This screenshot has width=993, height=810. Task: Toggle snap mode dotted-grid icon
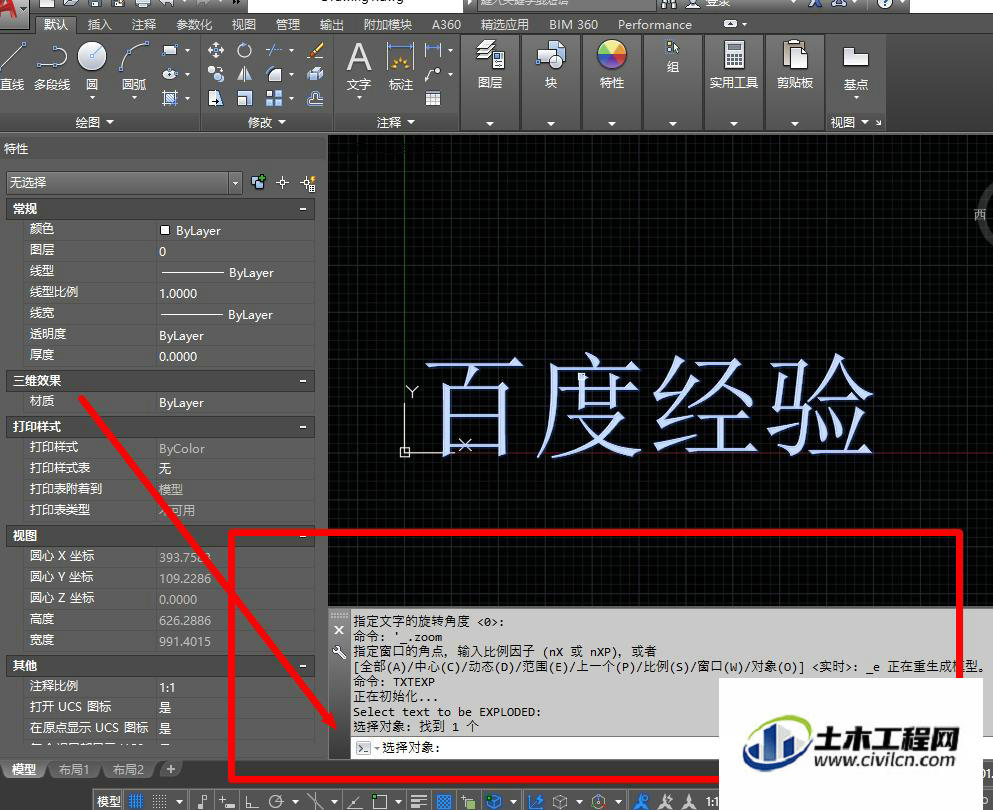tap(160, 801)
